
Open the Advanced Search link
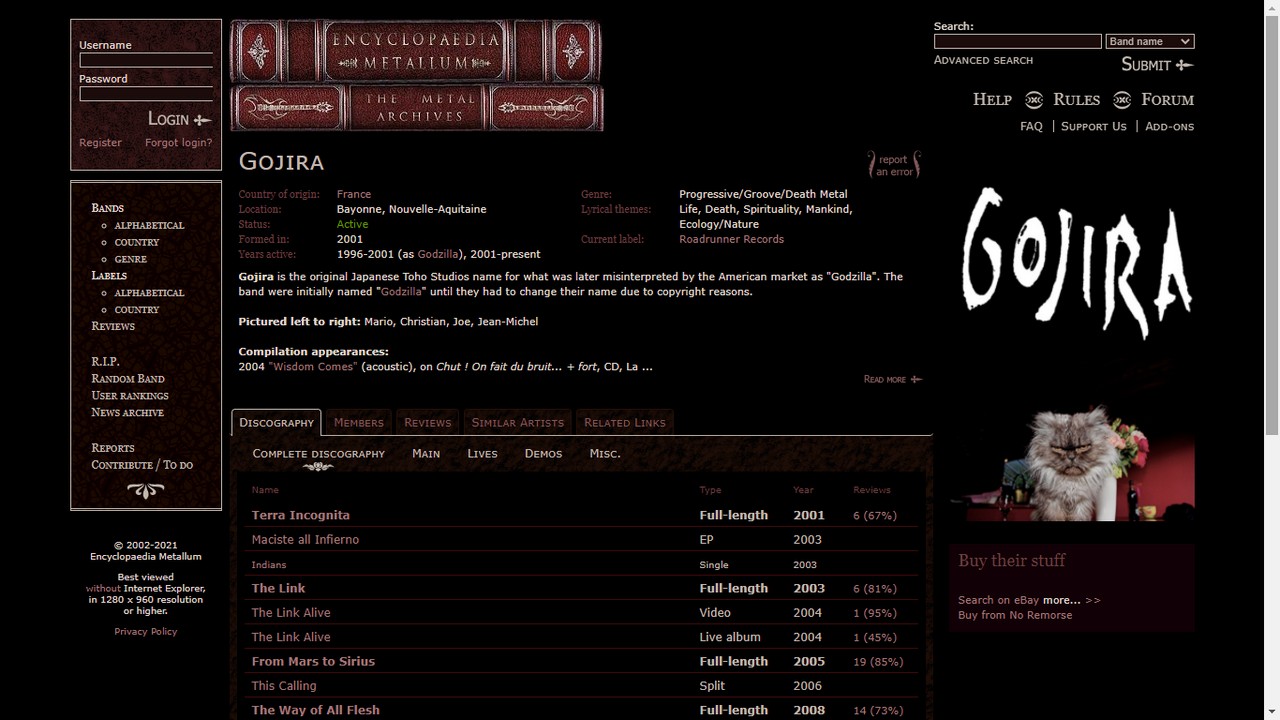click(x=983, y=61)
